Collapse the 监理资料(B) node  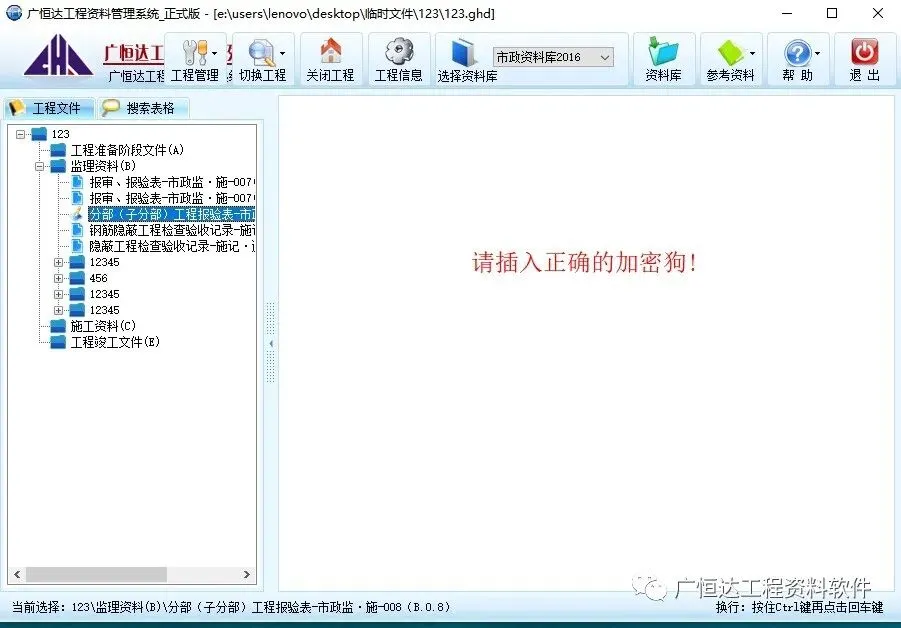tap(40, 167)
